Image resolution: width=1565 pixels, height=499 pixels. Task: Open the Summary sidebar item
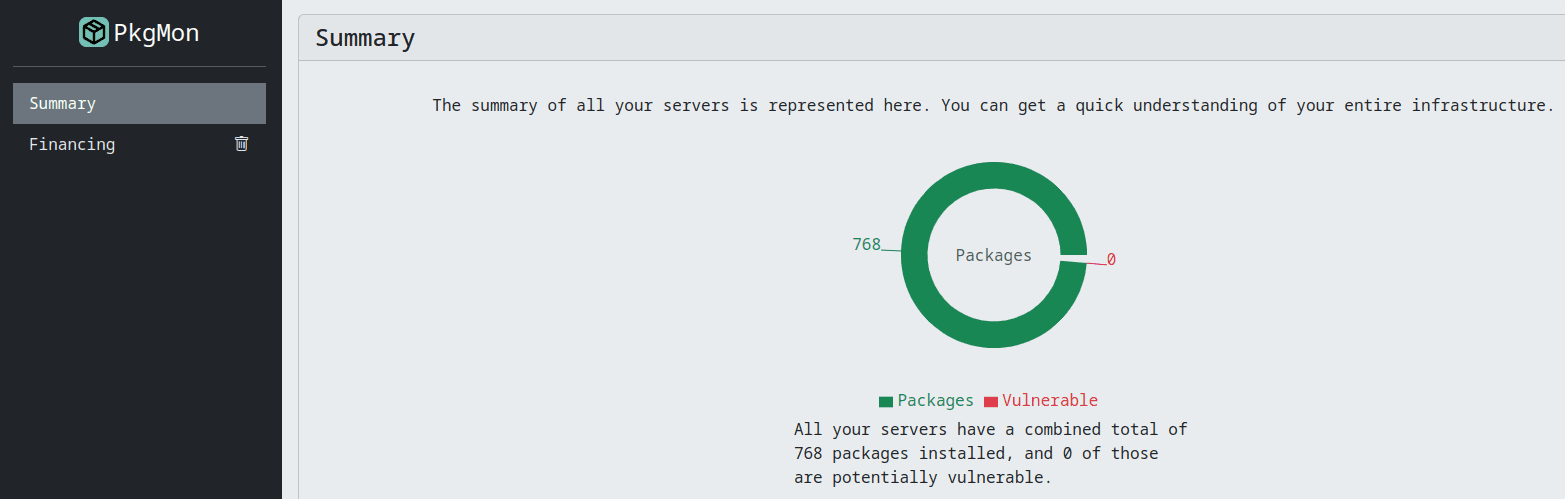[x=139, y=103]
